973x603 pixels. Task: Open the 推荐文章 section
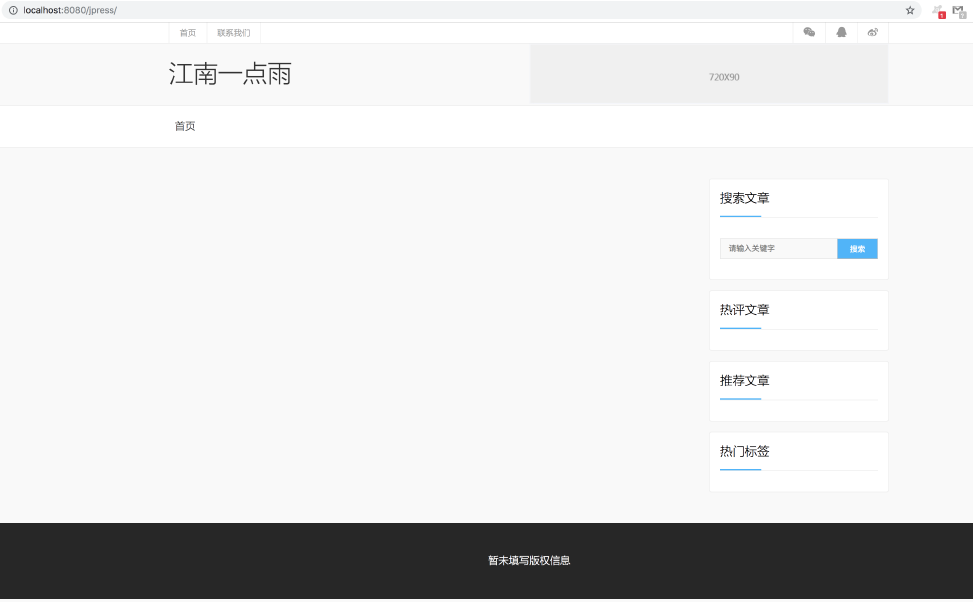click(746, 381)
